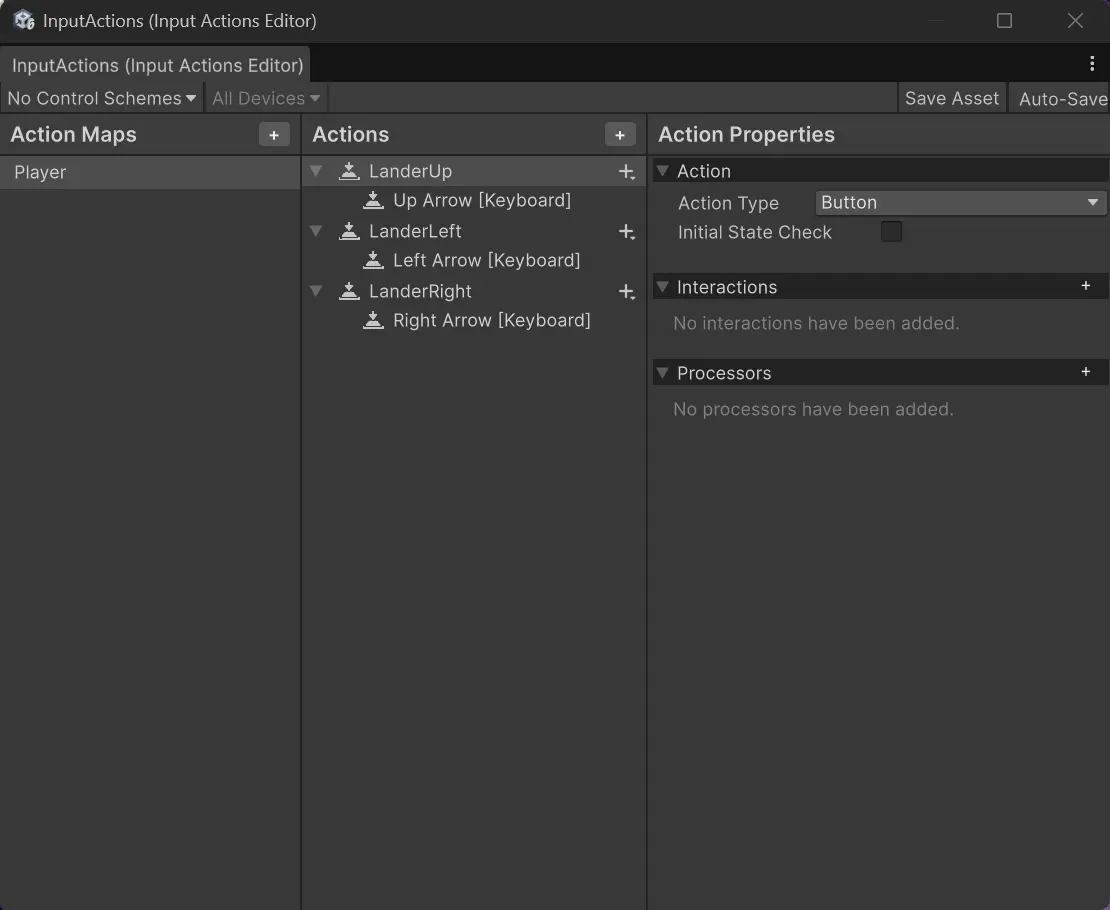Collapse the Processors section foldout

[662, 373]
